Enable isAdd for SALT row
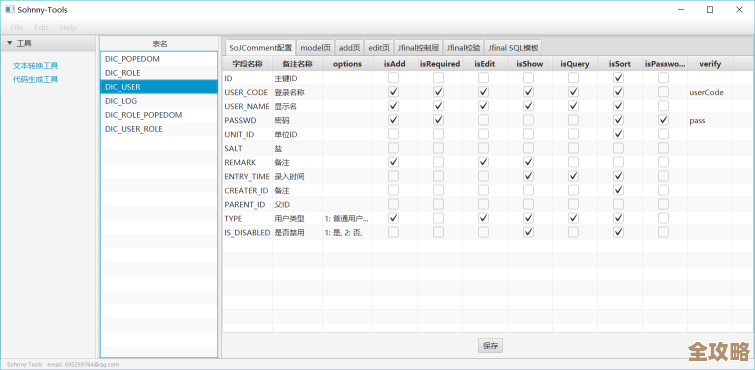The height and width of the screenshot is (370, 755). pyautogui.click(x=393, y=147)
